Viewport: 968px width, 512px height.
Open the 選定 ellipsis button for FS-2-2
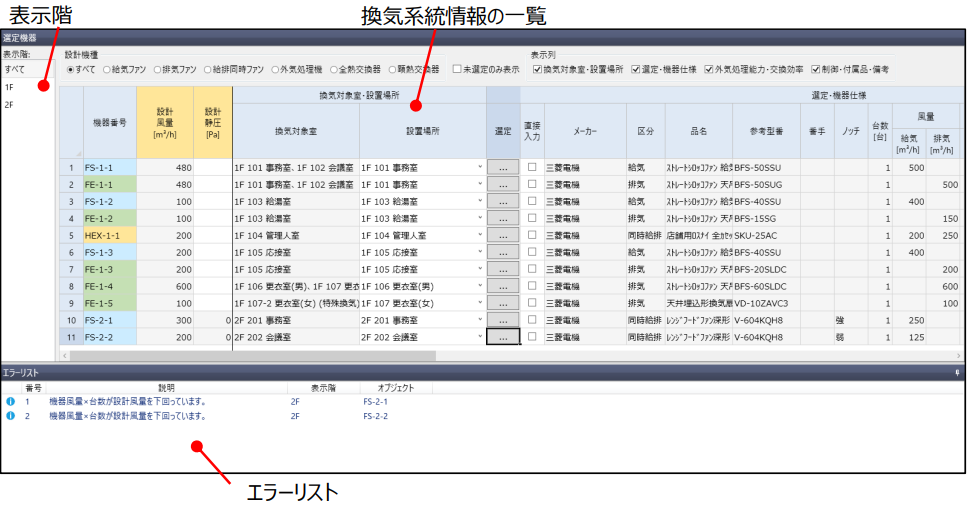(503, 338)
